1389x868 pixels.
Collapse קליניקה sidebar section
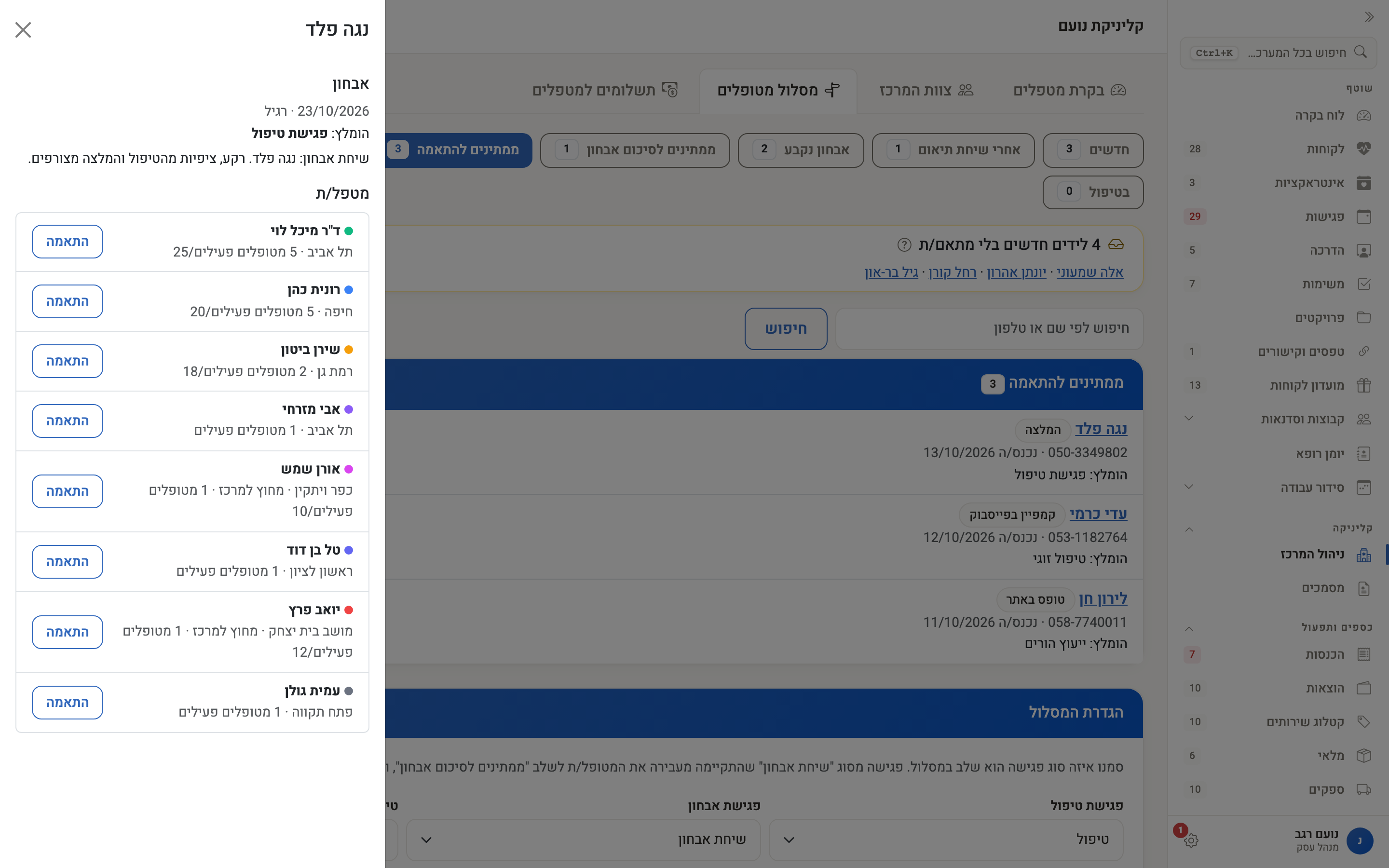pos(1189,529)
